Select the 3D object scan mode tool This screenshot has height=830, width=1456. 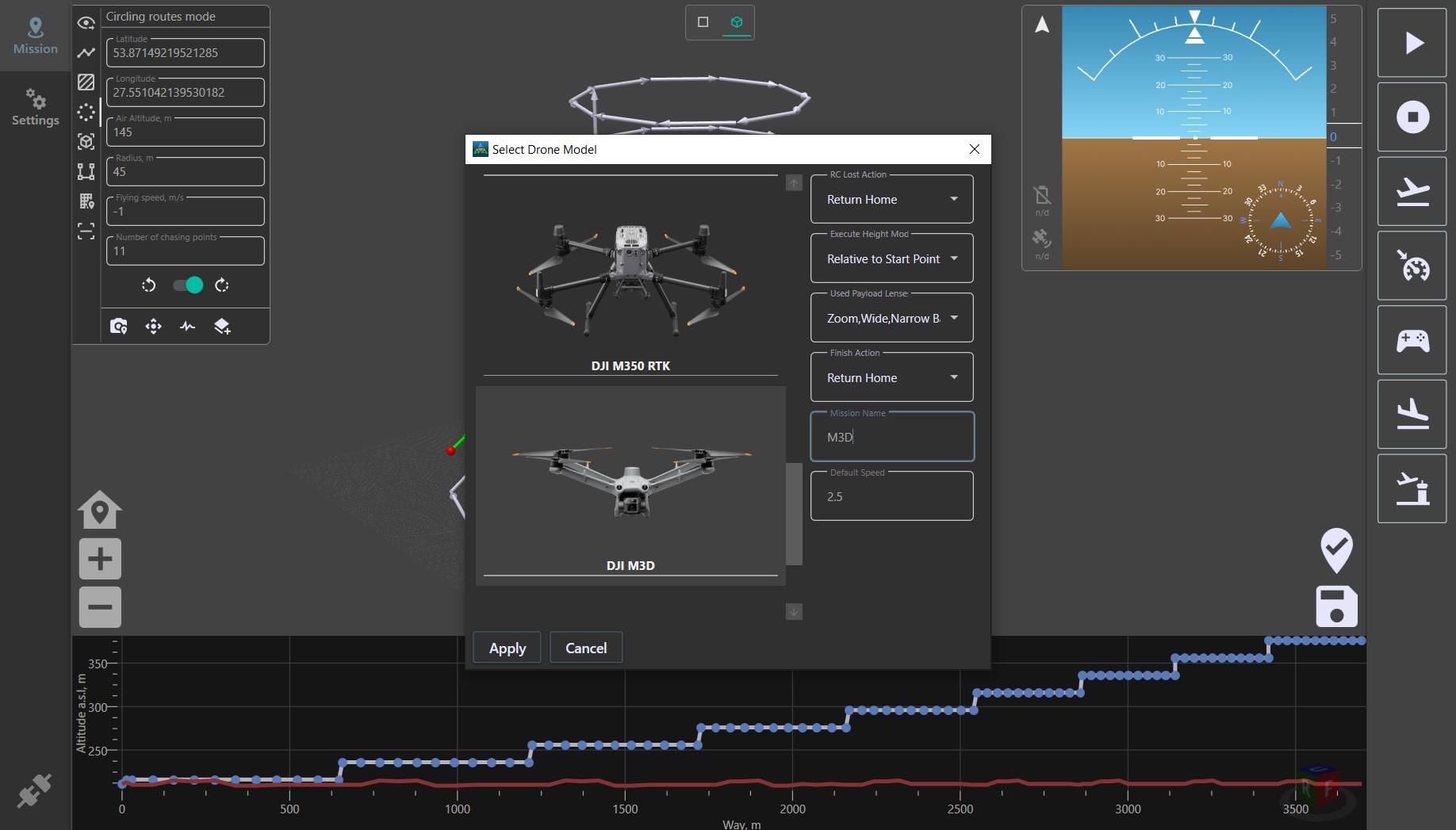coord(86,142)
